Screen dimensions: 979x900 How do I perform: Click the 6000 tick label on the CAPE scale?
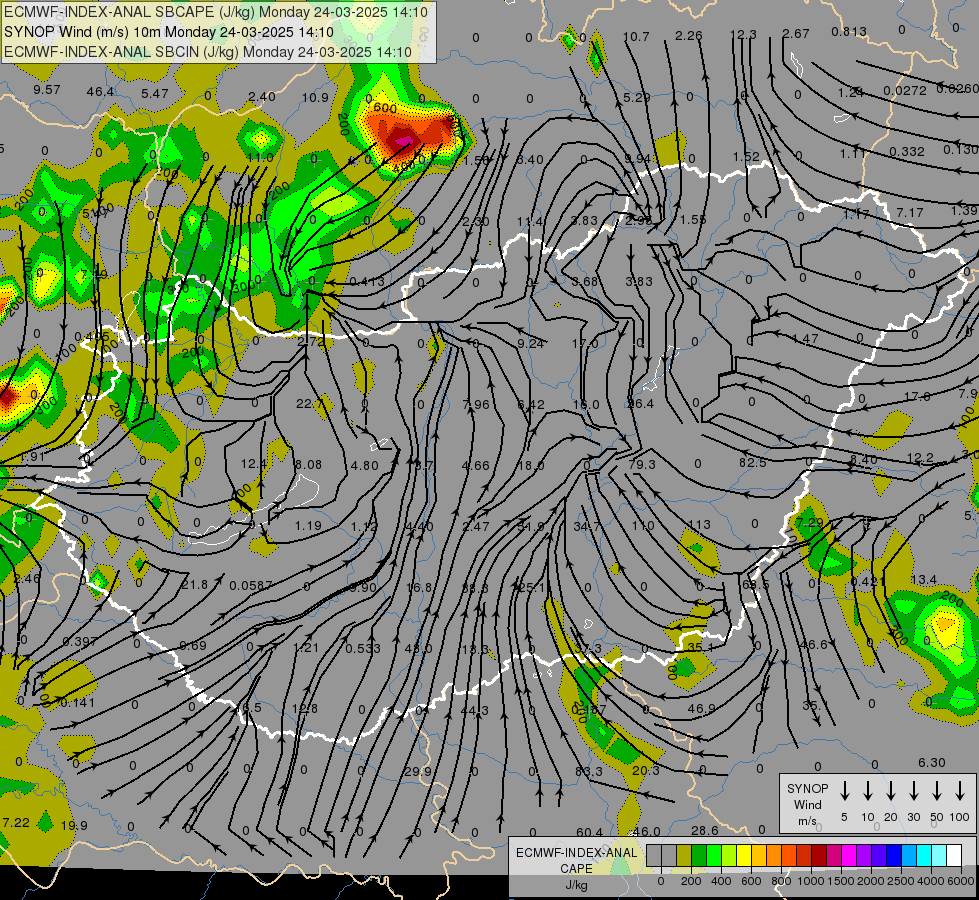[960, 881]
